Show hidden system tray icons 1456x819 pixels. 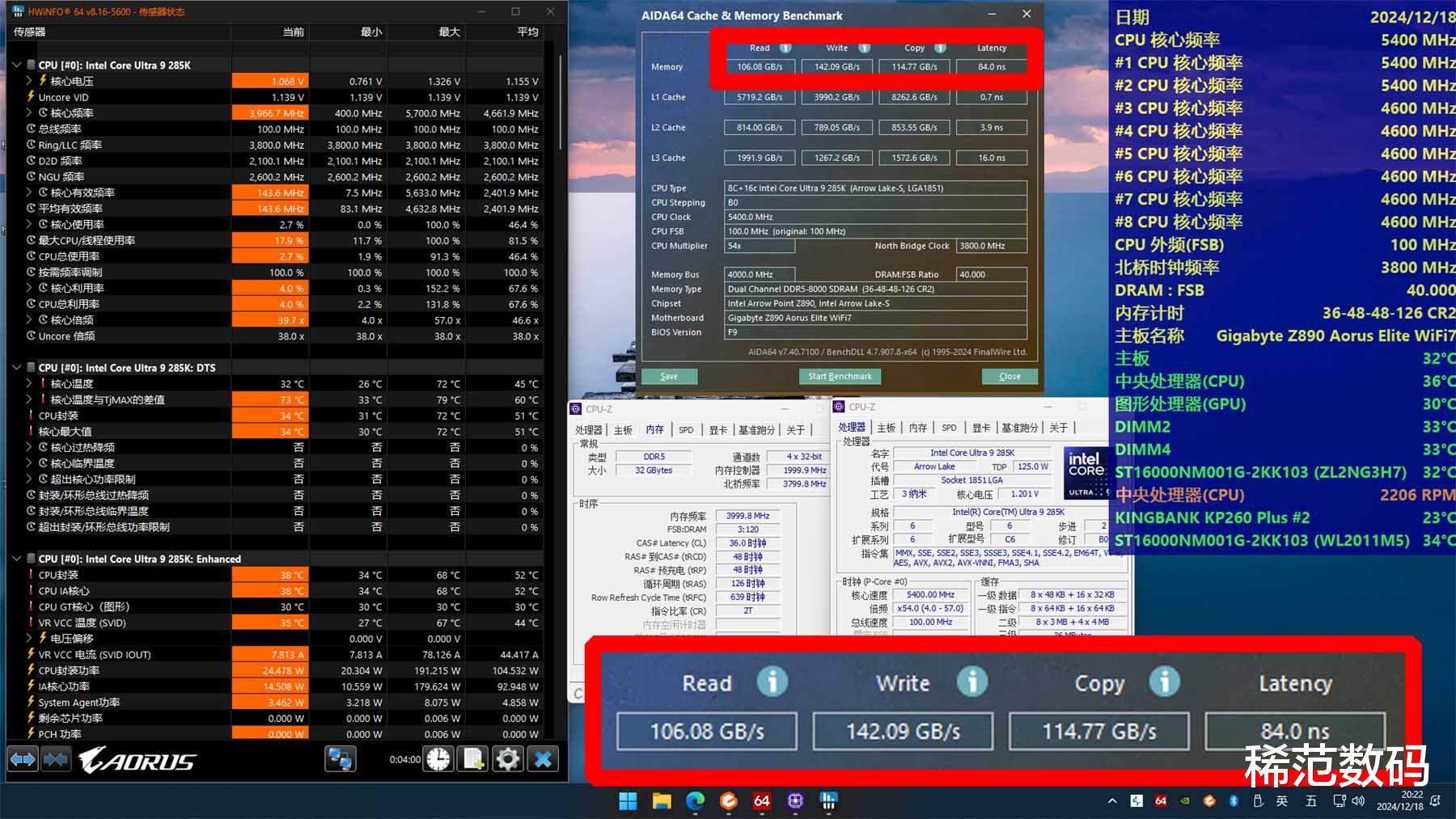(1112, 801)
